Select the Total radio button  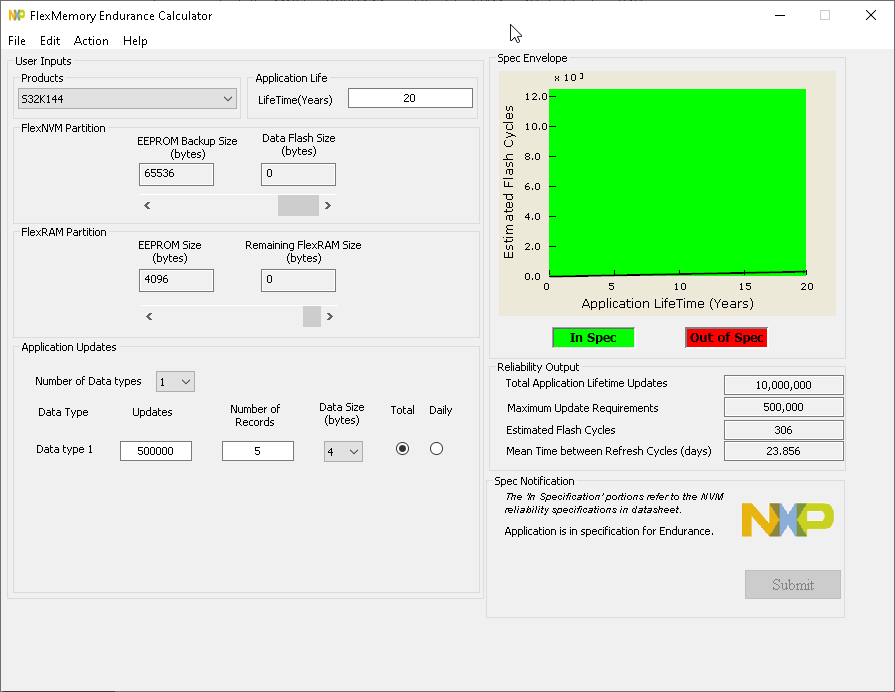[402, 448]
